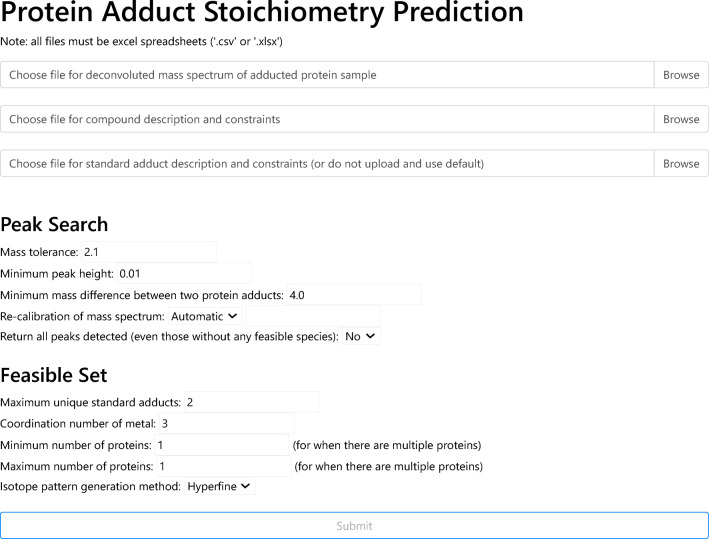
Task: Click the Maximum unique standard adducts field
Action: coord(250,402)
